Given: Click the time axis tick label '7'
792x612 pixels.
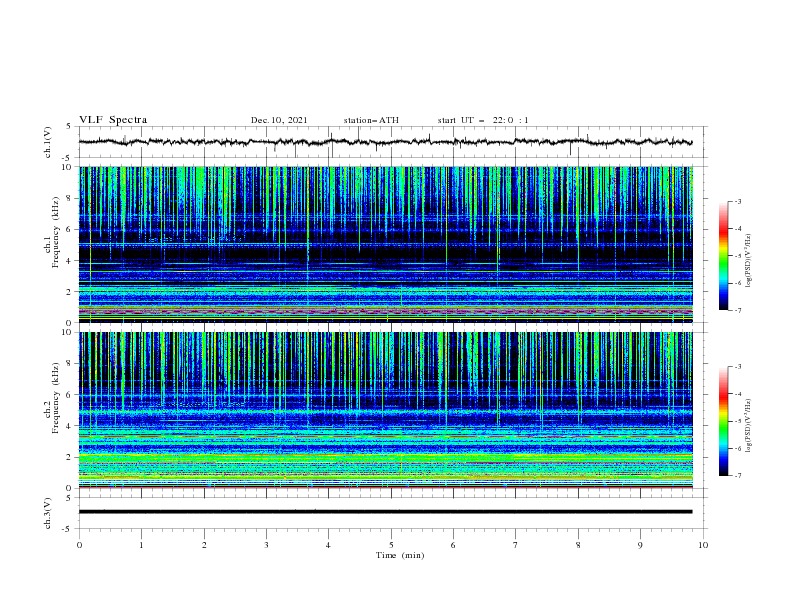Looking at the screenshot, I should pyautogui.click(x=516, y=545).
